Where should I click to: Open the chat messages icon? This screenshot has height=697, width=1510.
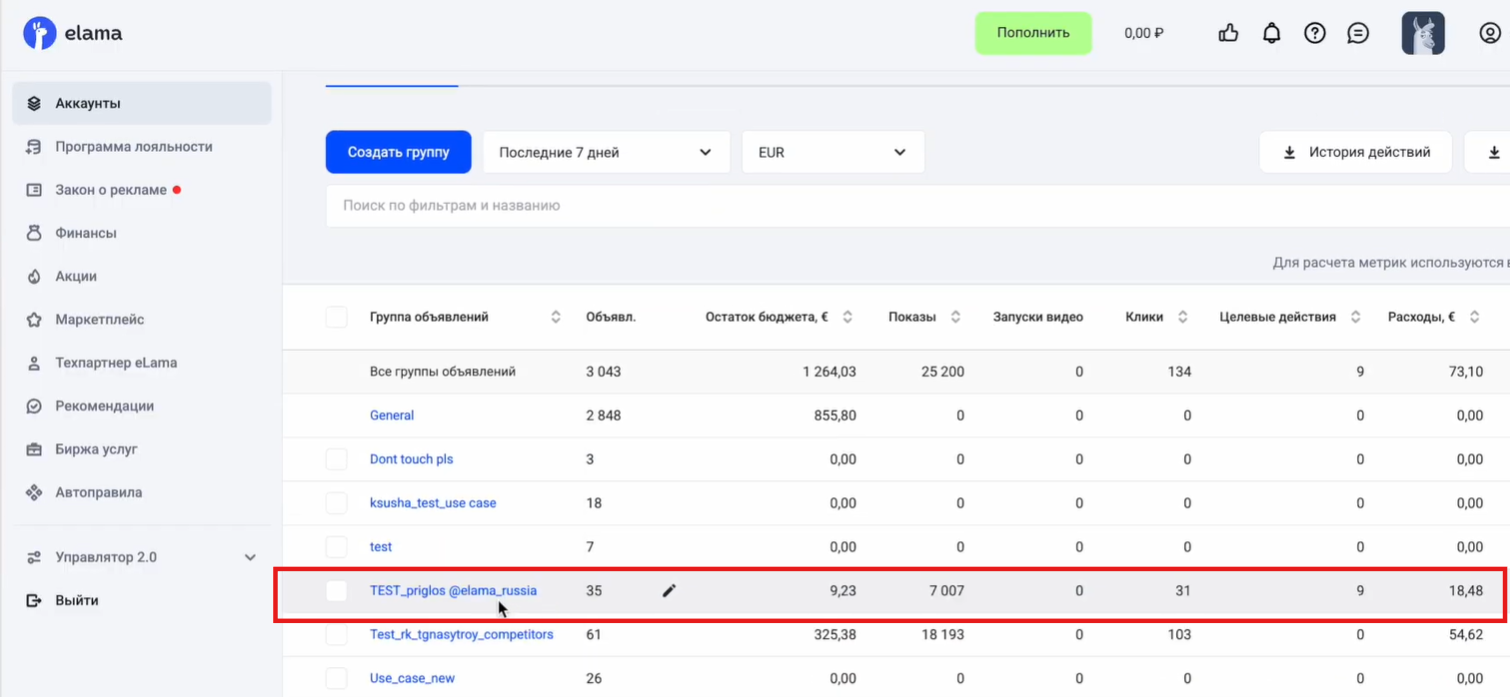click(1357, 33)
